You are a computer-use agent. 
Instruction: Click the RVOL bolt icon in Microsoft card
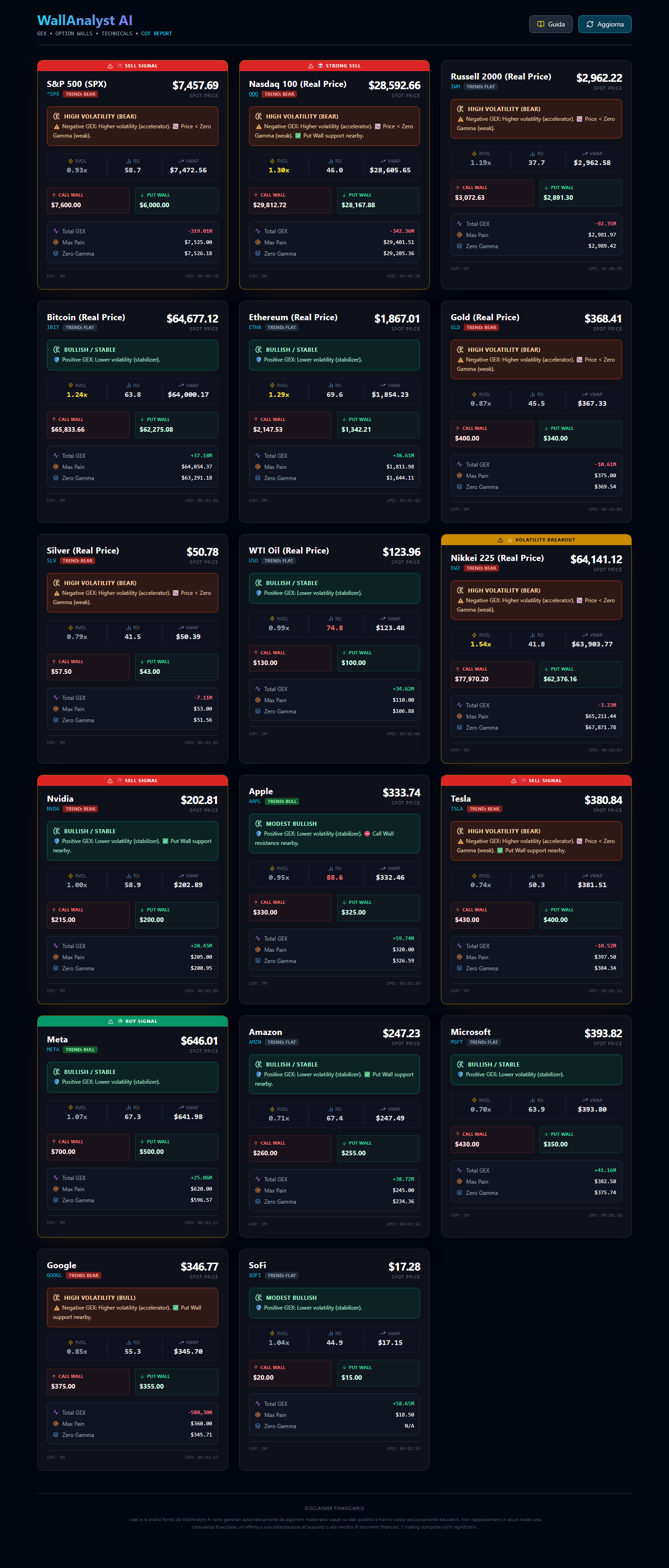click(x=474, y=1100)
